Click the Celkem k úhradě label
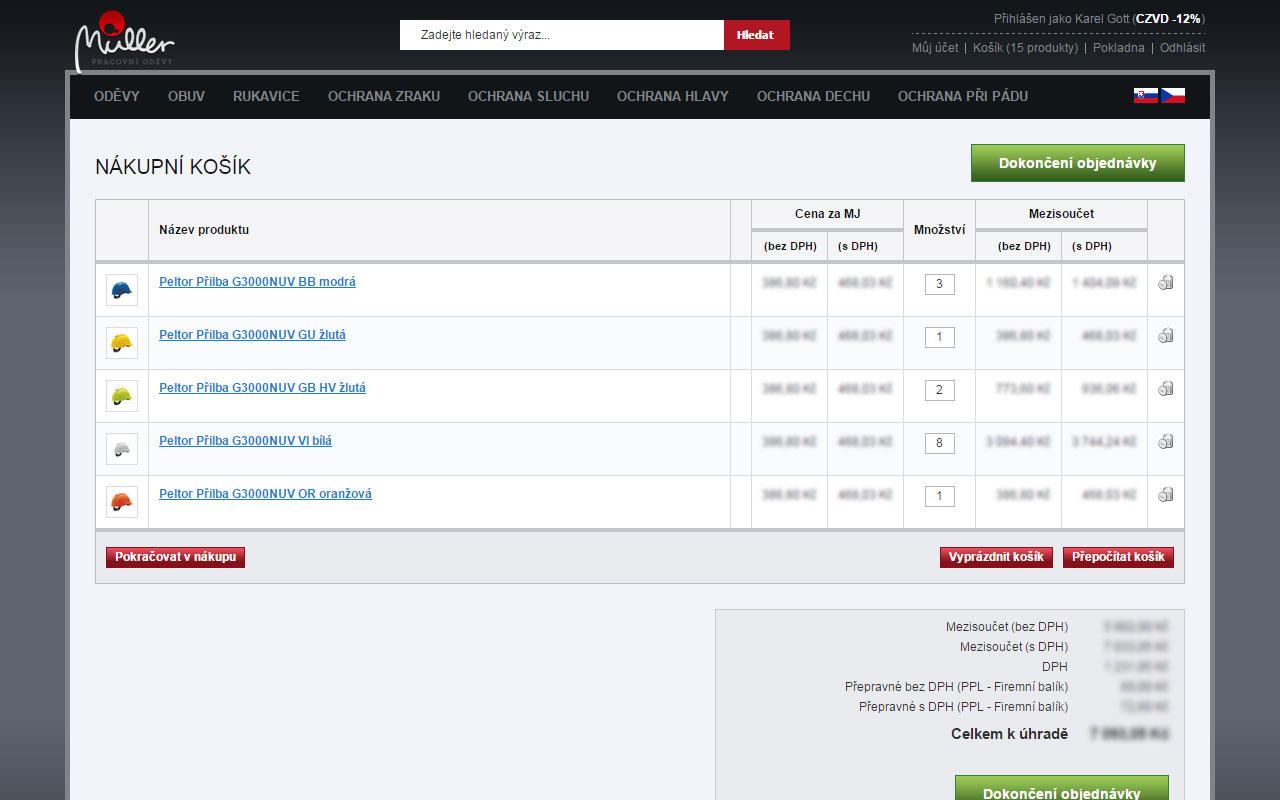Screen dimensions: 1280x800 1009,734
